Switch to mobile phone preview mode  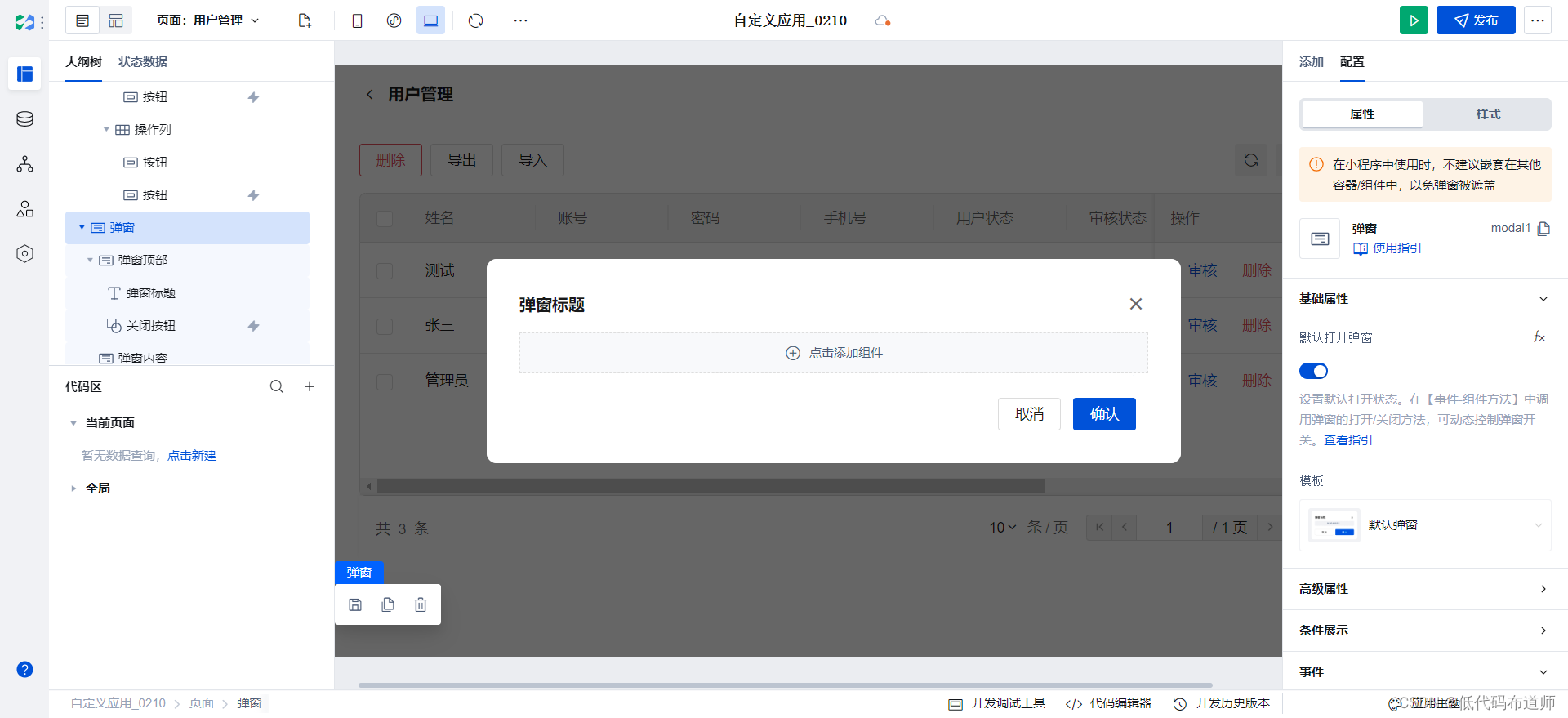357,20
